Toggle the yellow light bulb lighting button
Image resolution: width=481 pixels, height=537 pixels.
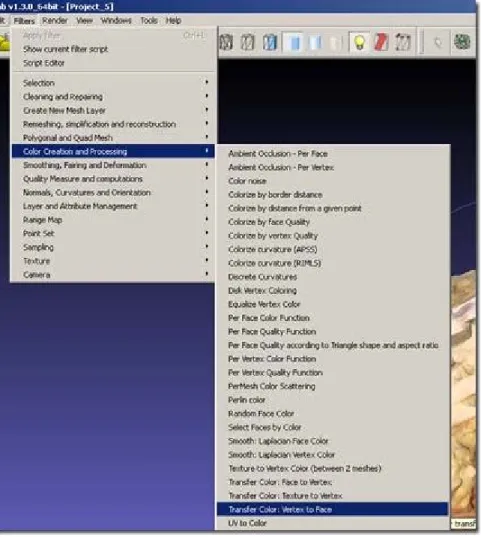(x=359, y=42)
